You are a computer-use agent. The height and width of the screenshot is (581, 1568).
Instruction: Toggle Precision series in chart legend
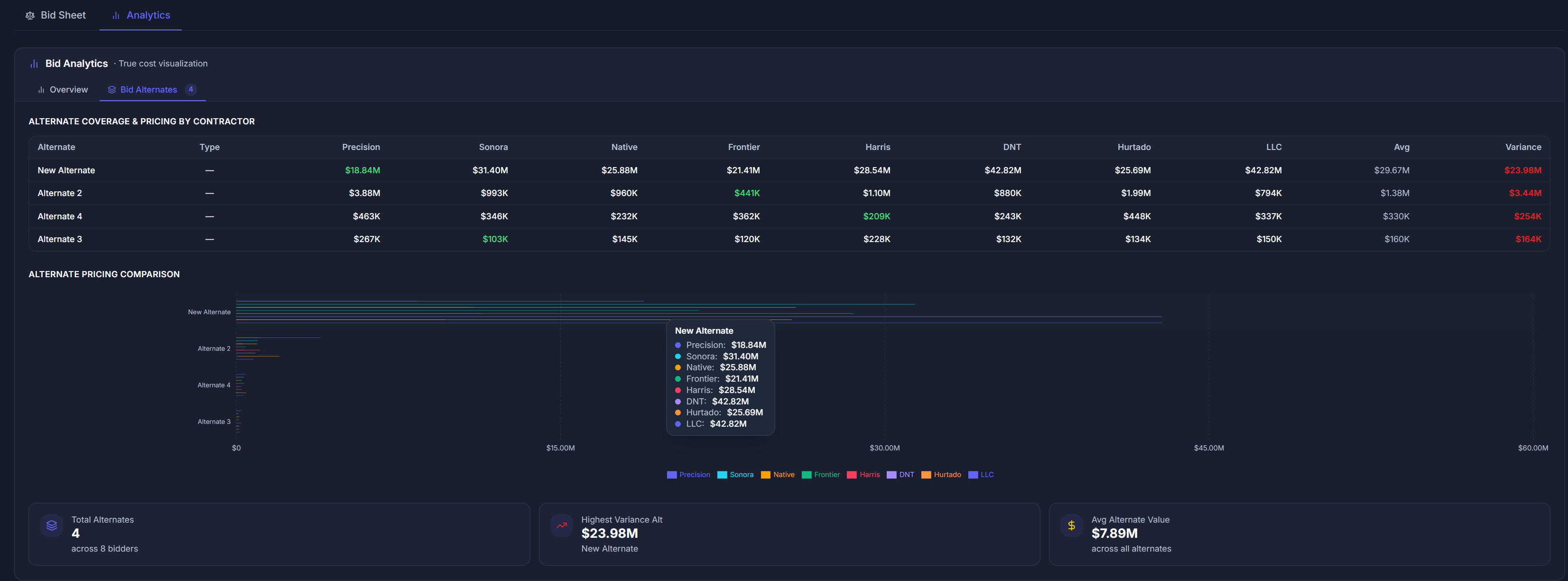pos(688,474)
